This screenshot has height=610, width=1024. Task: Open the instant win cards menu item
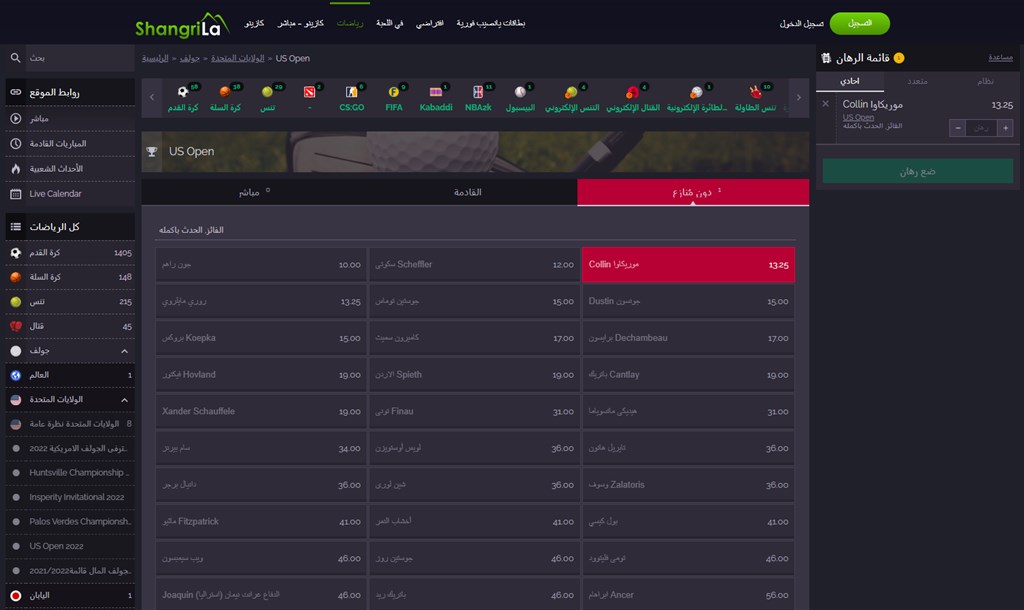pyautogui.click(x=490, y=24)
